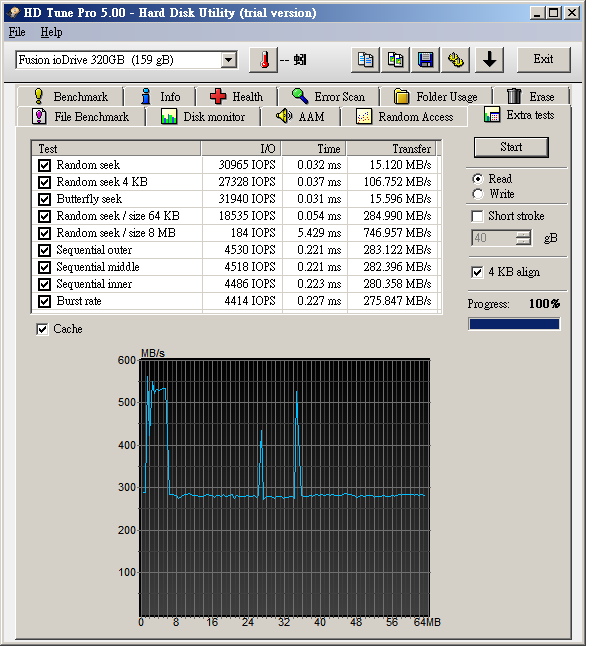Uncheck the Random seek 4 KB checkbox
This screenshot has height=646, width=614.
(44, 182)
